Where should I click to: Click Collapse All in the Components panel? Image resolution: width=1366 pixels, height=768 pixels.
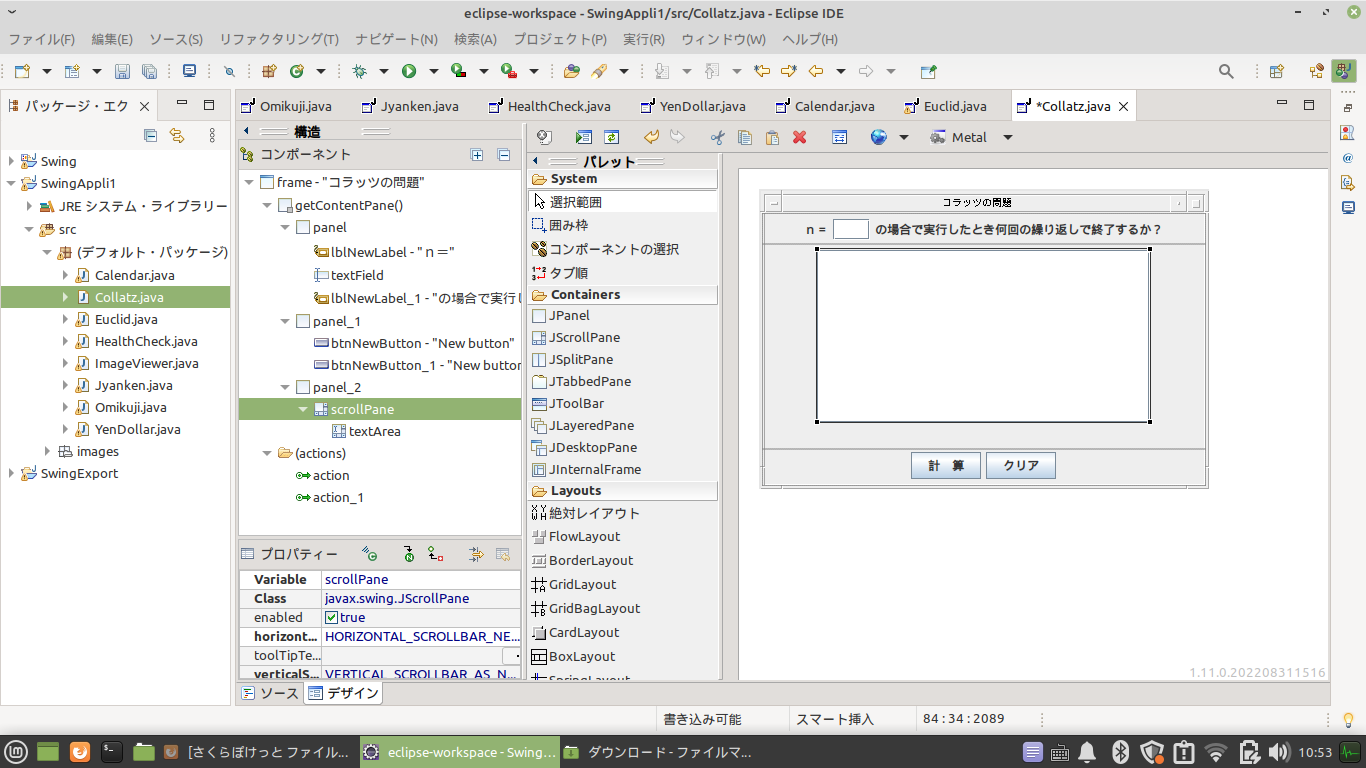[x=504, y=155]
